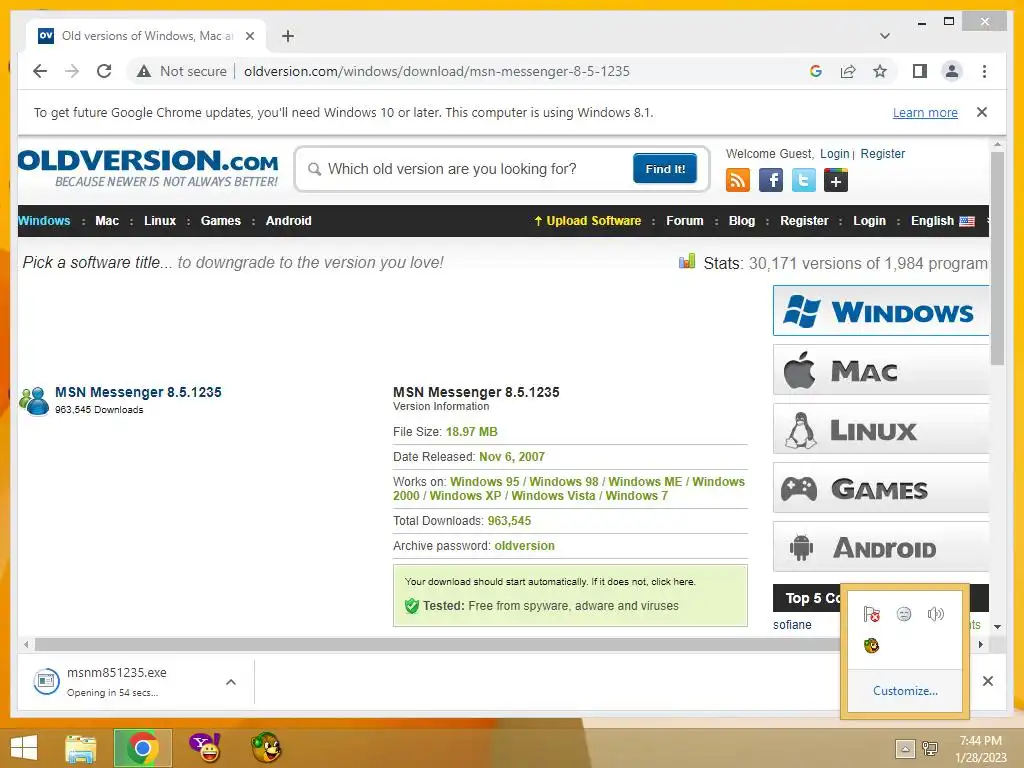The width and height of the screenshot is (1024, 768).
Task: Click Upload Software in nav bar
Action: (x=588, y=221)
